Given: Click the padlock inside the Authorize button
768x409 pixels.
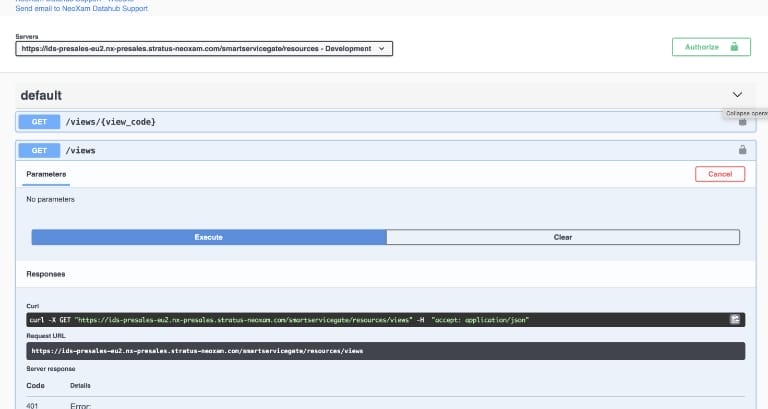Looking at the screenshot, I should coord(735,47).
